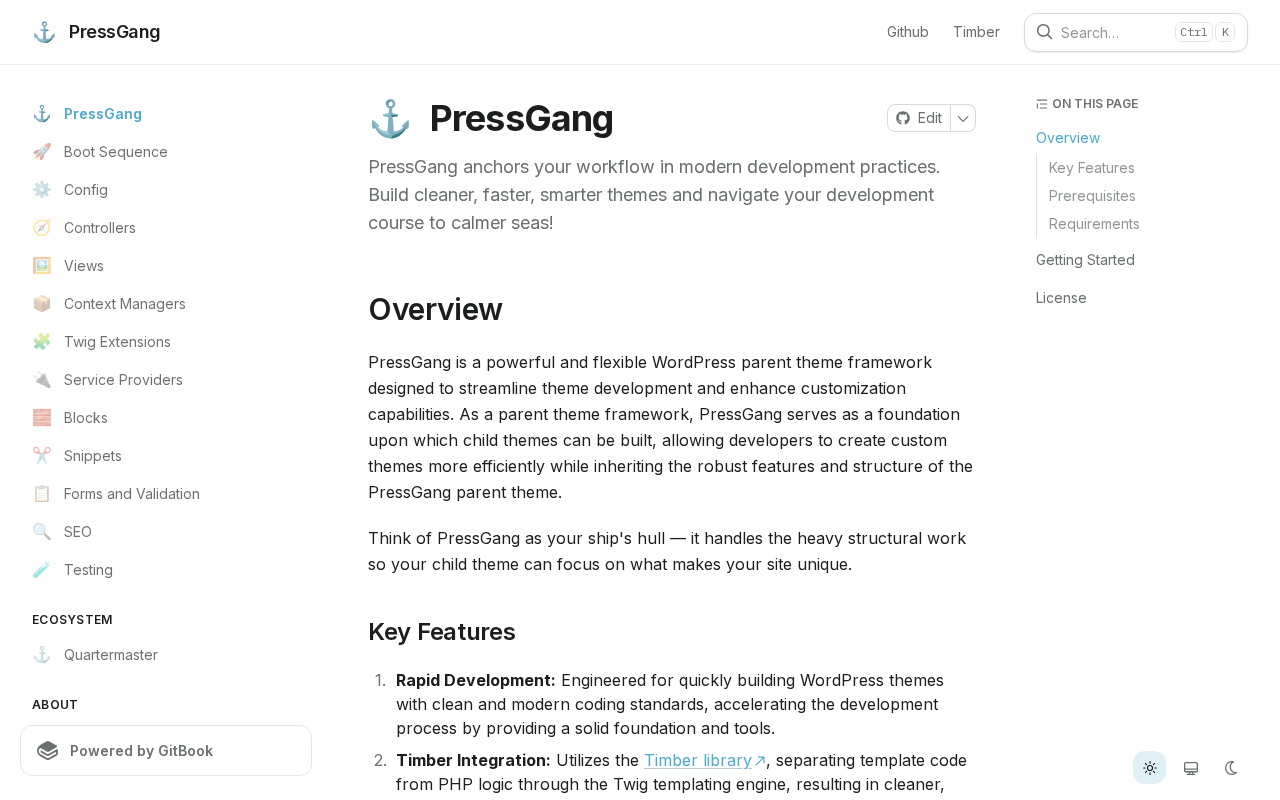Switch to system theme mode

click(x=1191, y=768)
